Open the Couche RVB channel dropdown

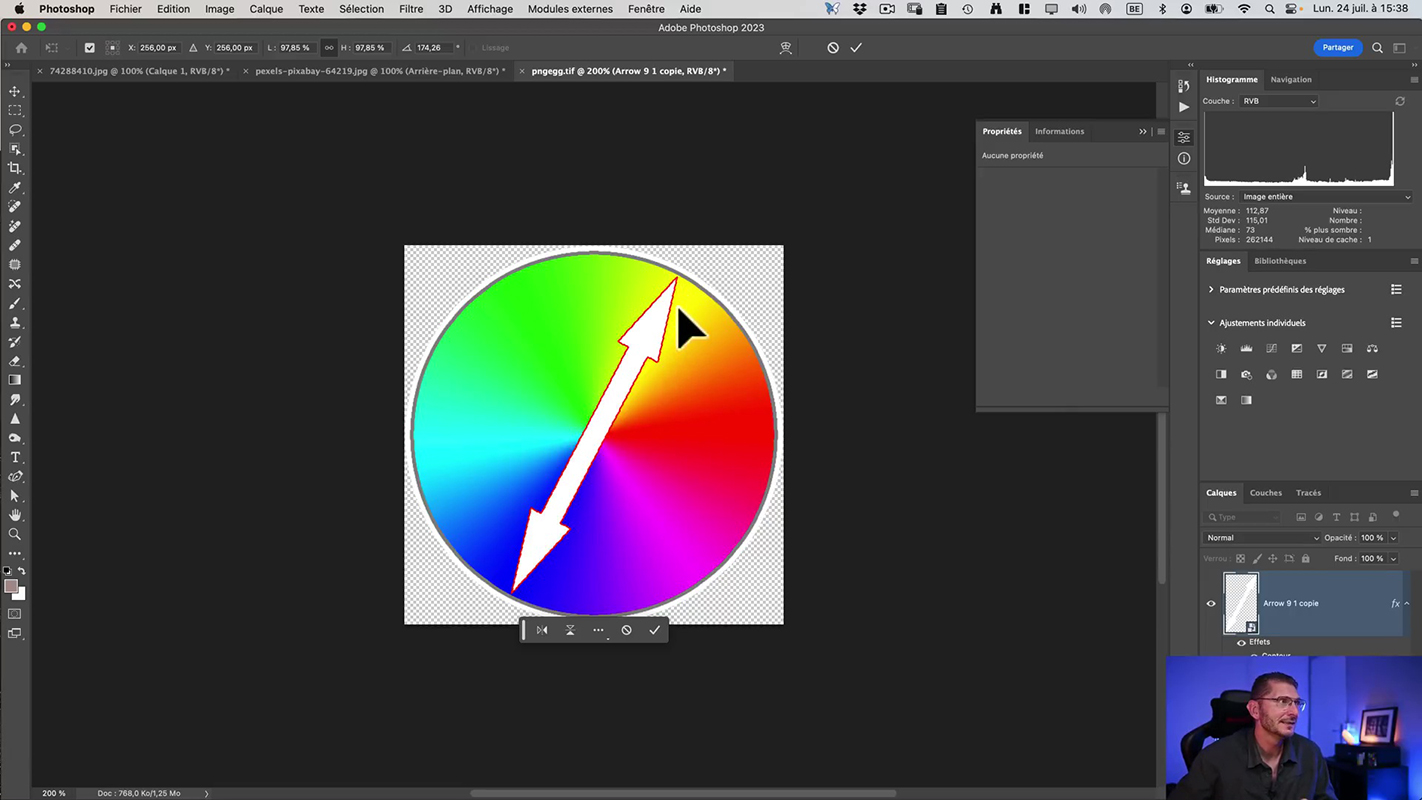click(1279, 101)
